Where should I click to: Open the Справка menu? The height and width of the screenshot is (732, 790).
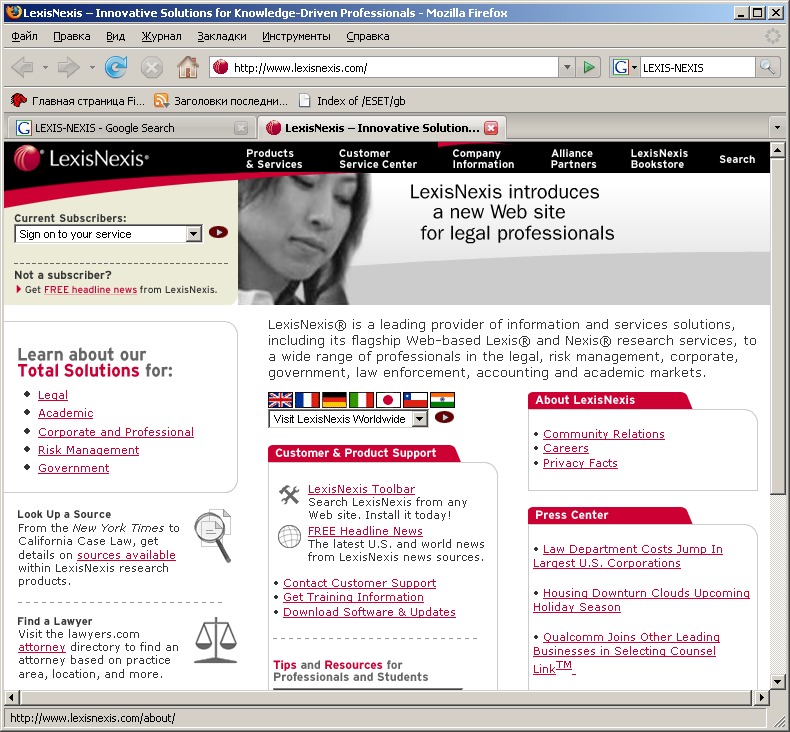[x=367, y=36]
